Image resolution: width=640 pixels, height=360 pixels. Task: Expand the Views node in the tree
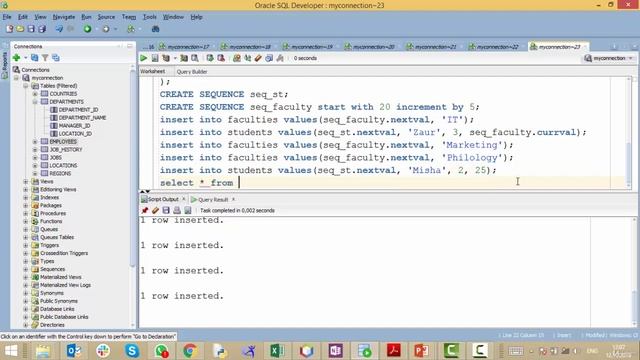[x=26, y=182]
